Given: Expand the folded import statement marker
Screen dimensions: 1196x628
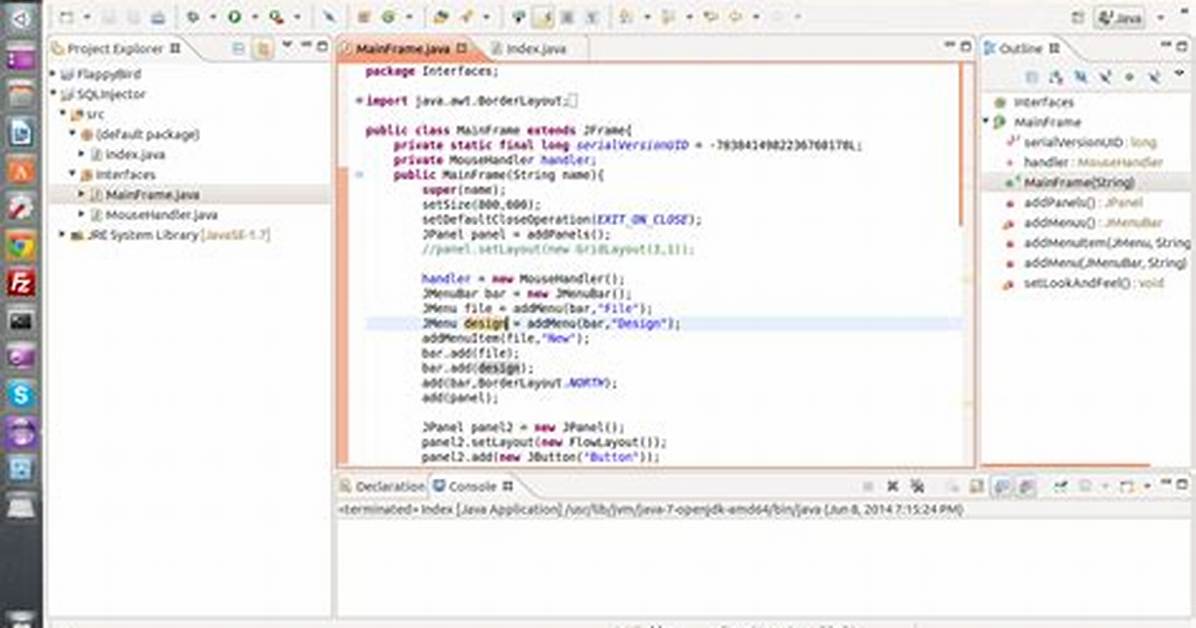Looking at the screenshot, I should (x=358, y=101).
